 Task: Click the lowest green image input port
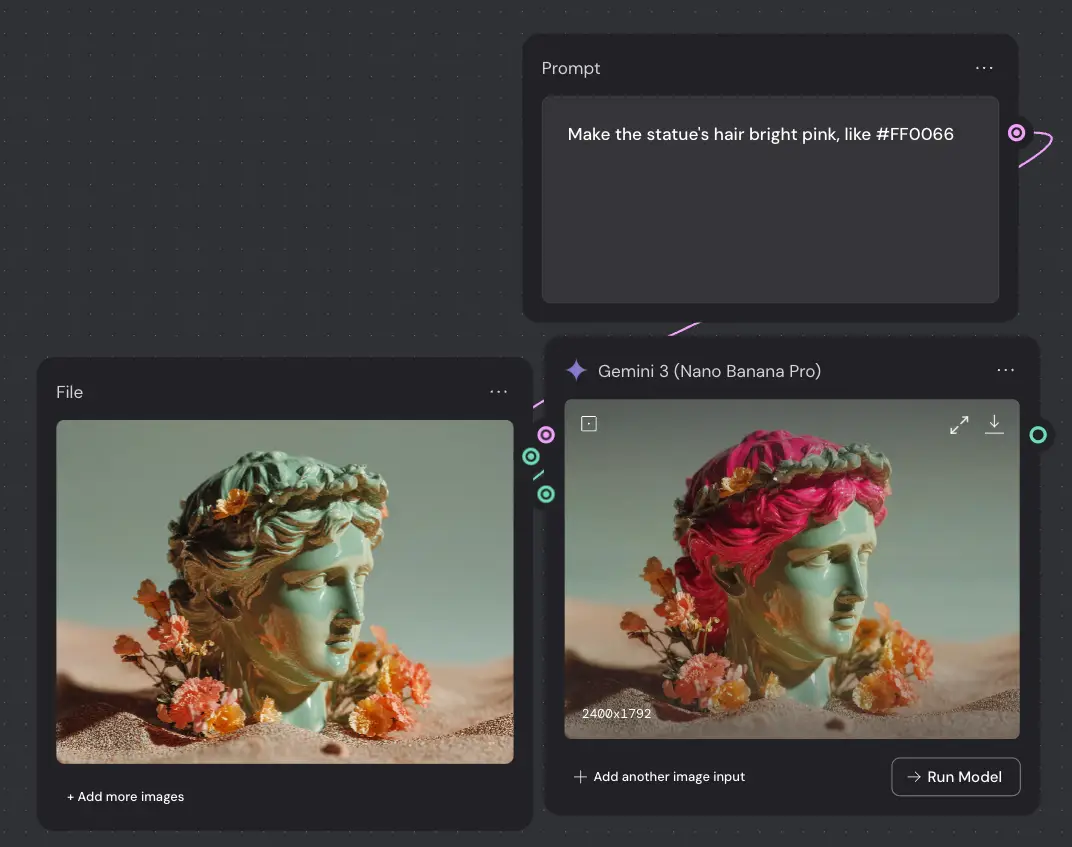click(546, 494)
